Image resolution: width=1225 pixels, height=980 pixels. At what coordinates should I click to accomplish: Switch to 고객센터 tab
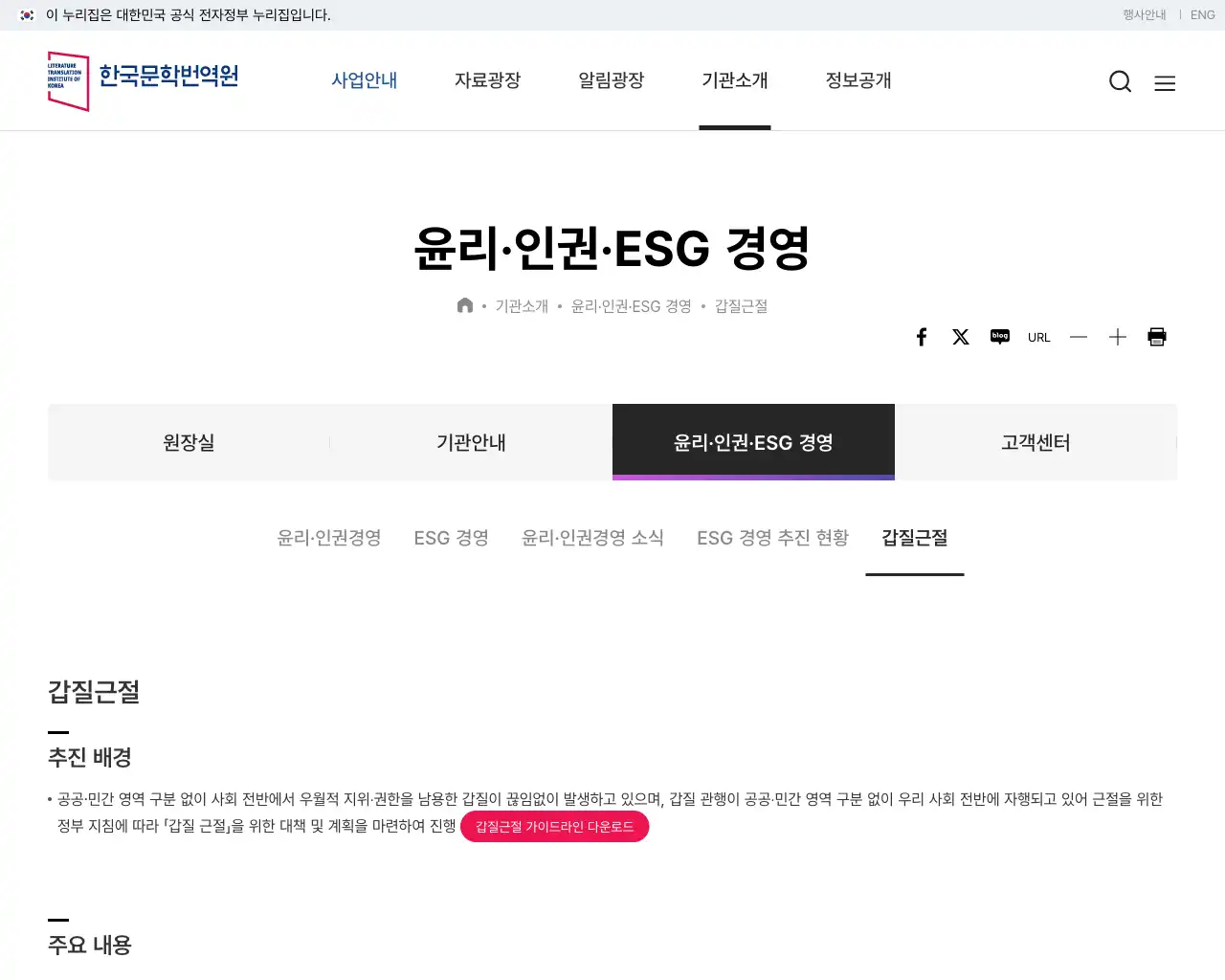(x=1036, y=442)
